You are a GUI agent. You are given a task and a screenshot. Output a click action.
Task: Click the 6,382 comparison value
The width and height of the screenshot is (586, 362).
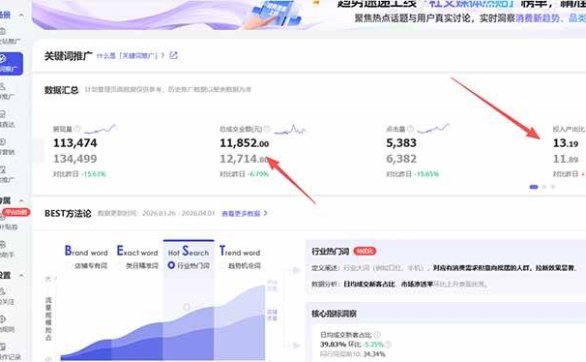[401, 159]
